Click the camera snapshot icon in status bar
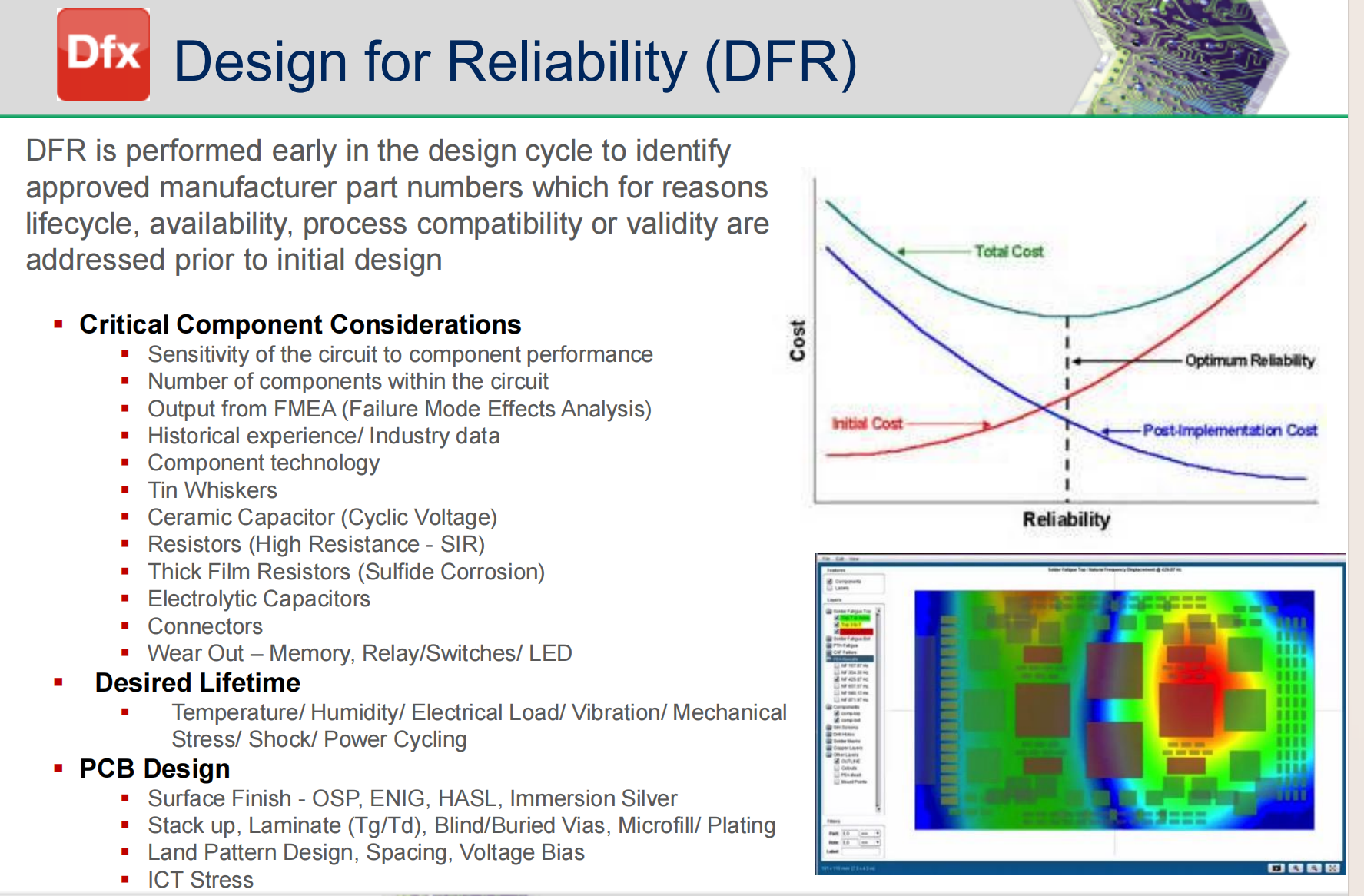Image resolution: width=1364 pixels, height=896 pixels. point(1276,868)
